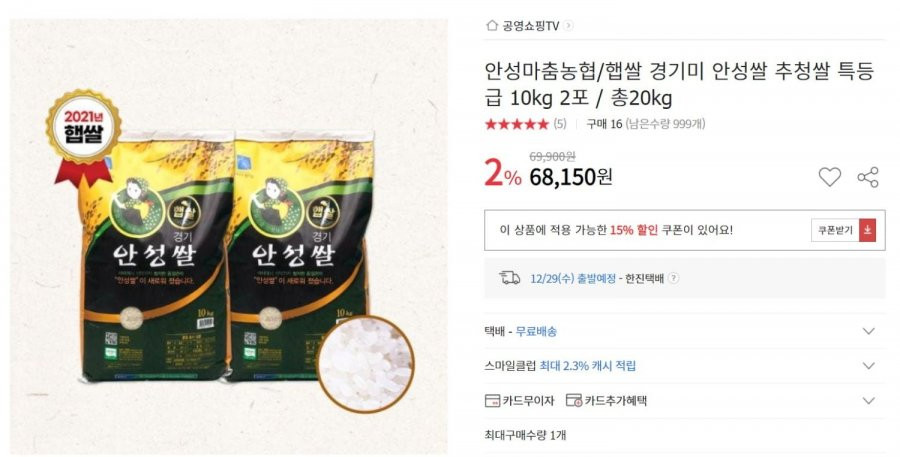
Task: Expand the 카드무이자 benefits row
Action: (685, 401)
